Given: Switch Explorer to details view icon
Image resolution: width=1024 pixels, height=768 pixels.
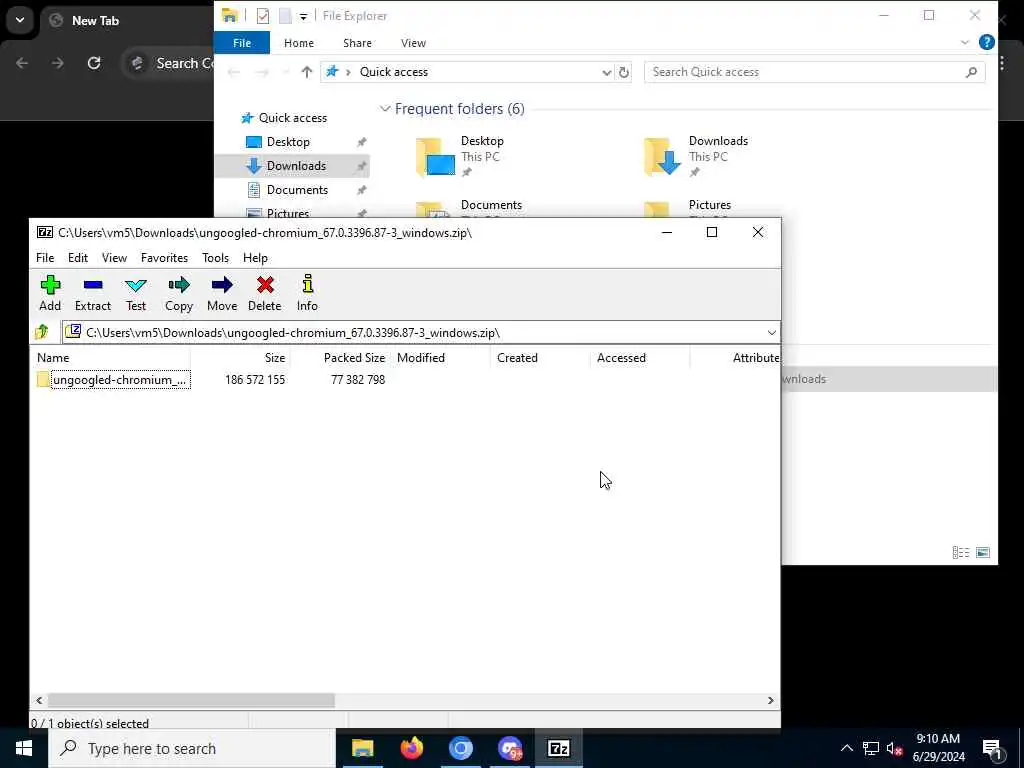Looking at the screenshot, I should (961, 552).
